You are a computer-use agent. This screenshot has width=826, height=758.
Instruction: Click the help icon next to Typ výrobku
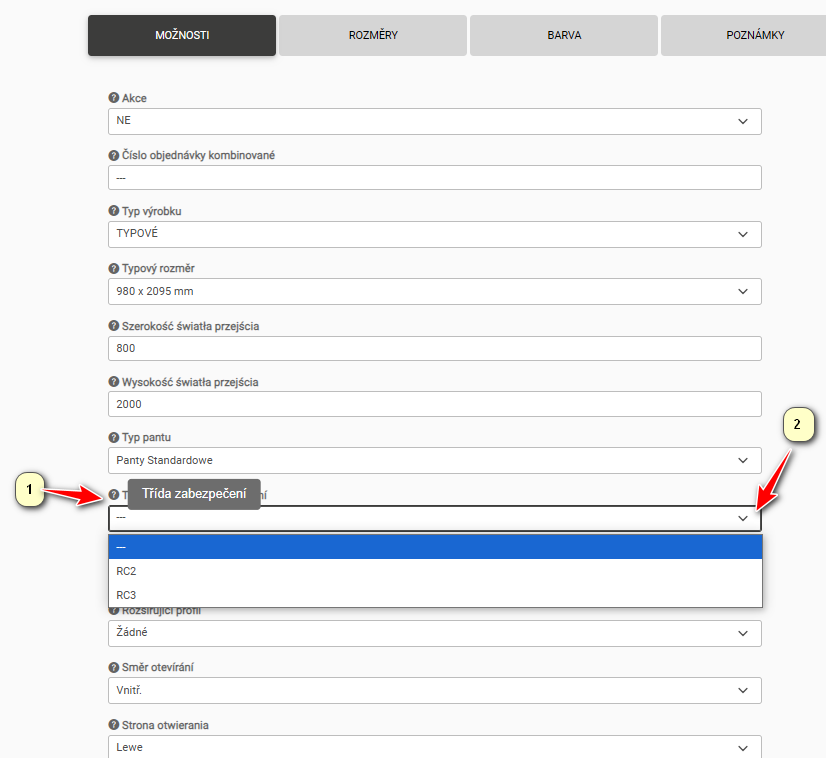pos(113,212)
